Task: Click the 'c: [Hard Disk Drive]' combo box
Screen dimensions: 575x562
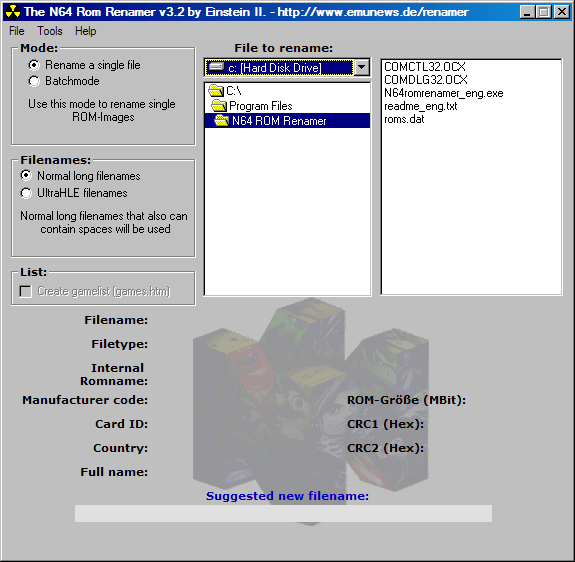Action: click(287, 67)
